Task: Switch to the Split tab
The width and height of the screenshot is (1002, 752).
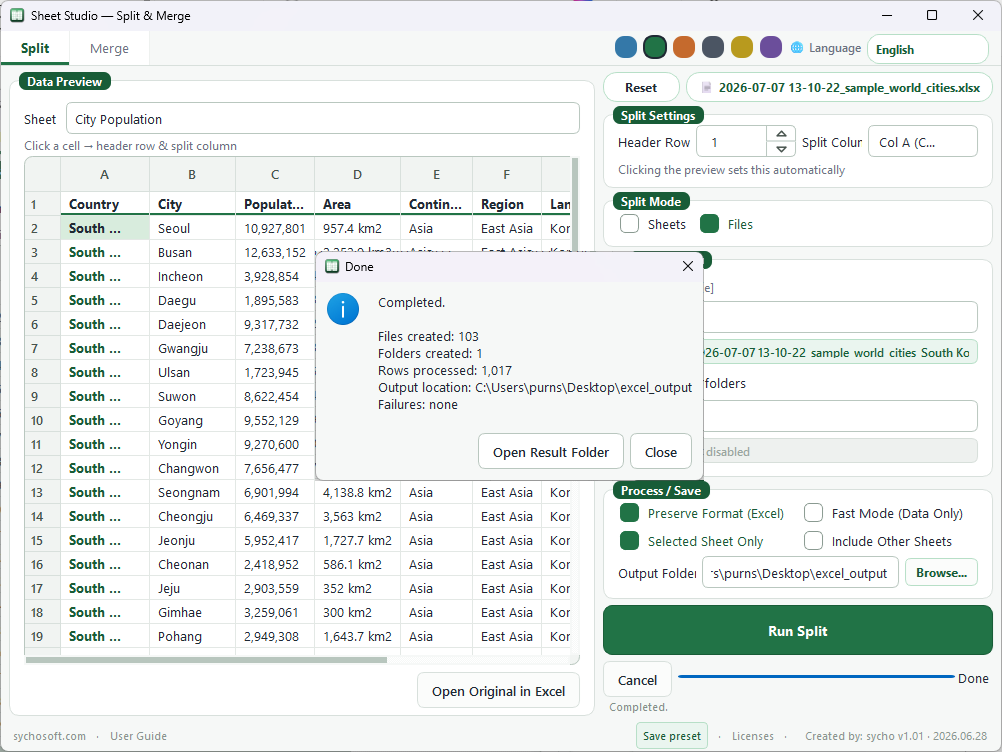Action: 35,49
